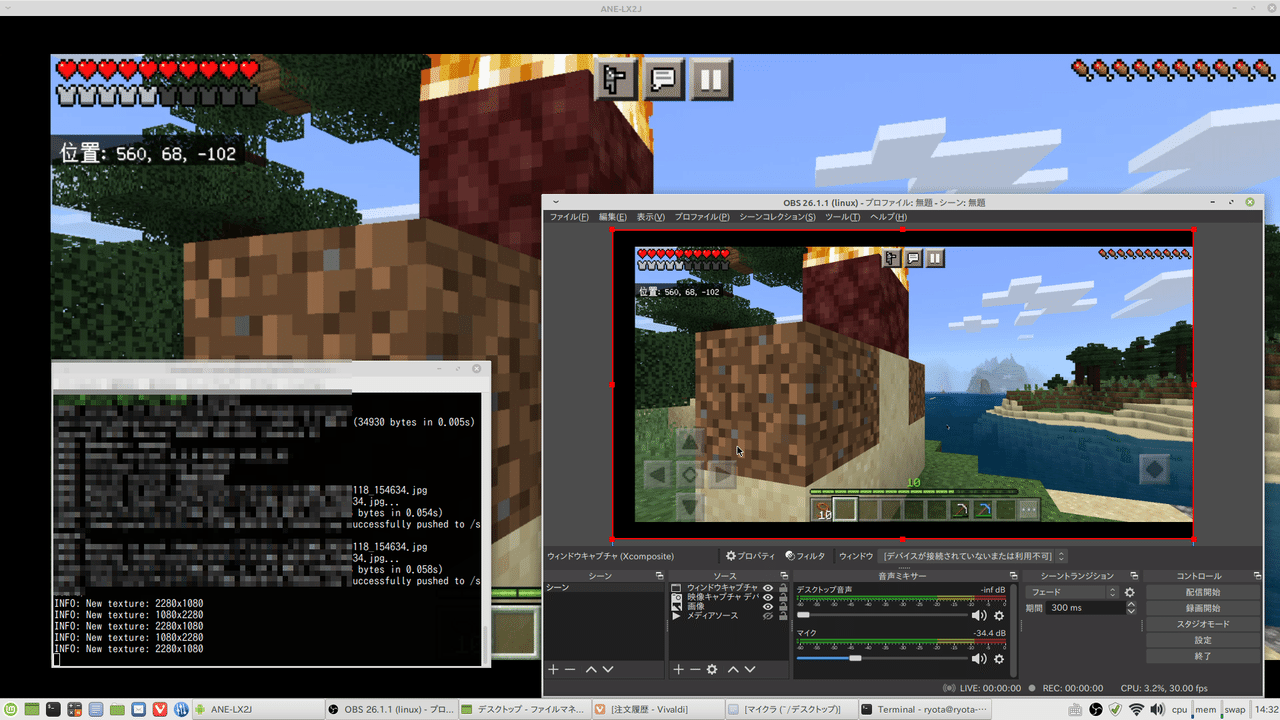The image size is (1280, 720).
Task: Open the プロファイル menu in OBS
Action: [x=702, y=217]
